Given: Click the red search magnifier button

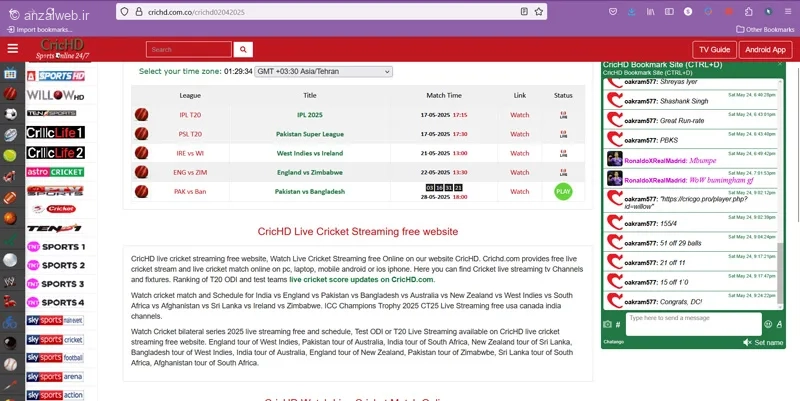Looking at the screenshot, I should click(x=243, y=49).
